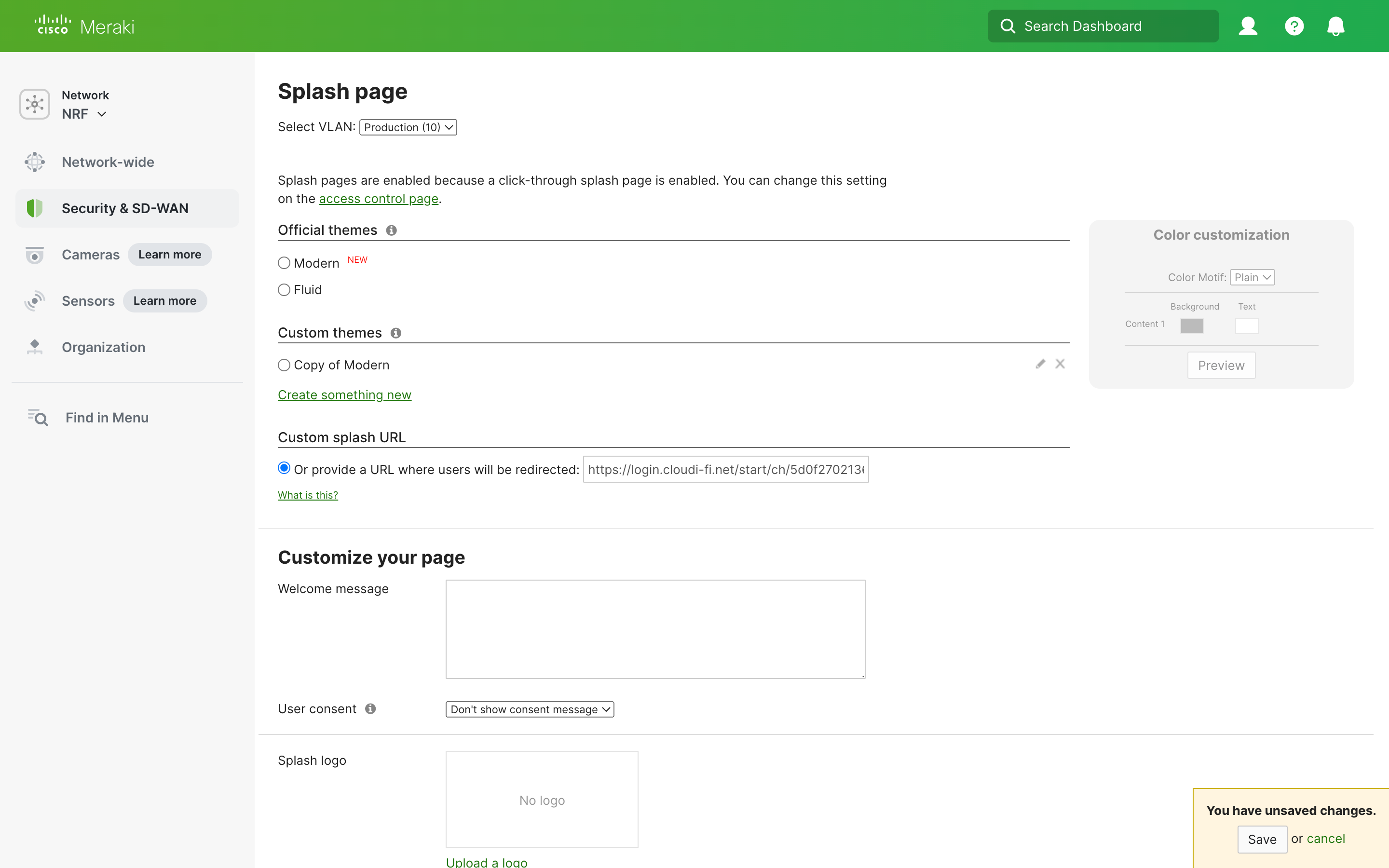Screen dimensions: 1389x868
Task: Click inside the Welcome message text box
Action: point(654,629)
